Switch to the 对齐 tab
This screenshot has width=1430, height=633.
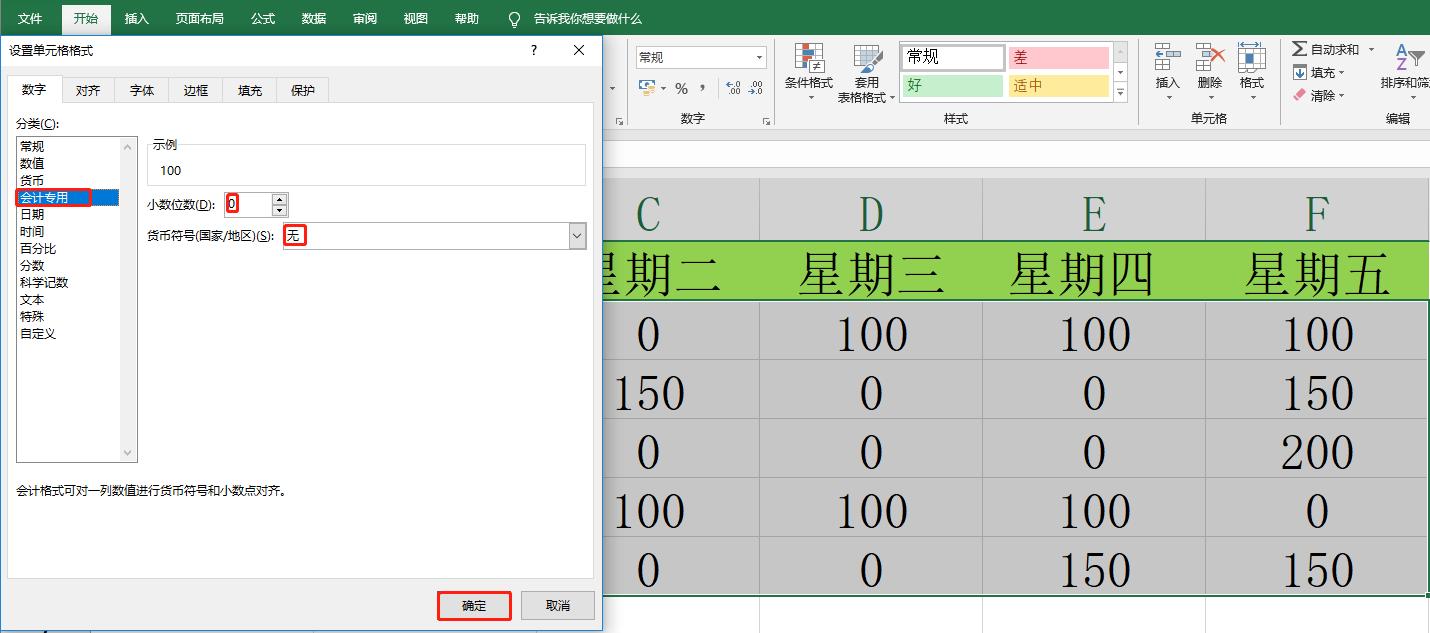tap(88, 90)
